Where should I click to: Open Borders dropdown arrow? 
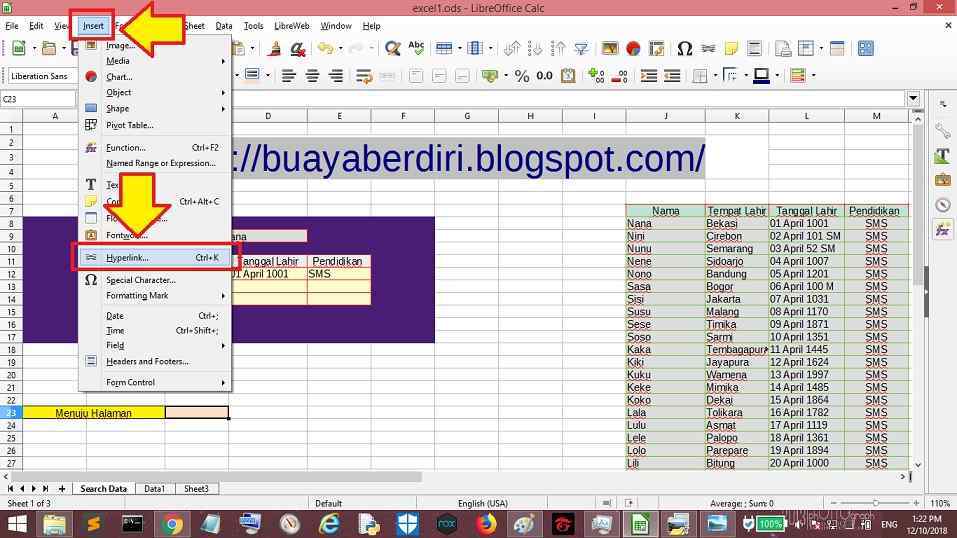coord(715,76)
